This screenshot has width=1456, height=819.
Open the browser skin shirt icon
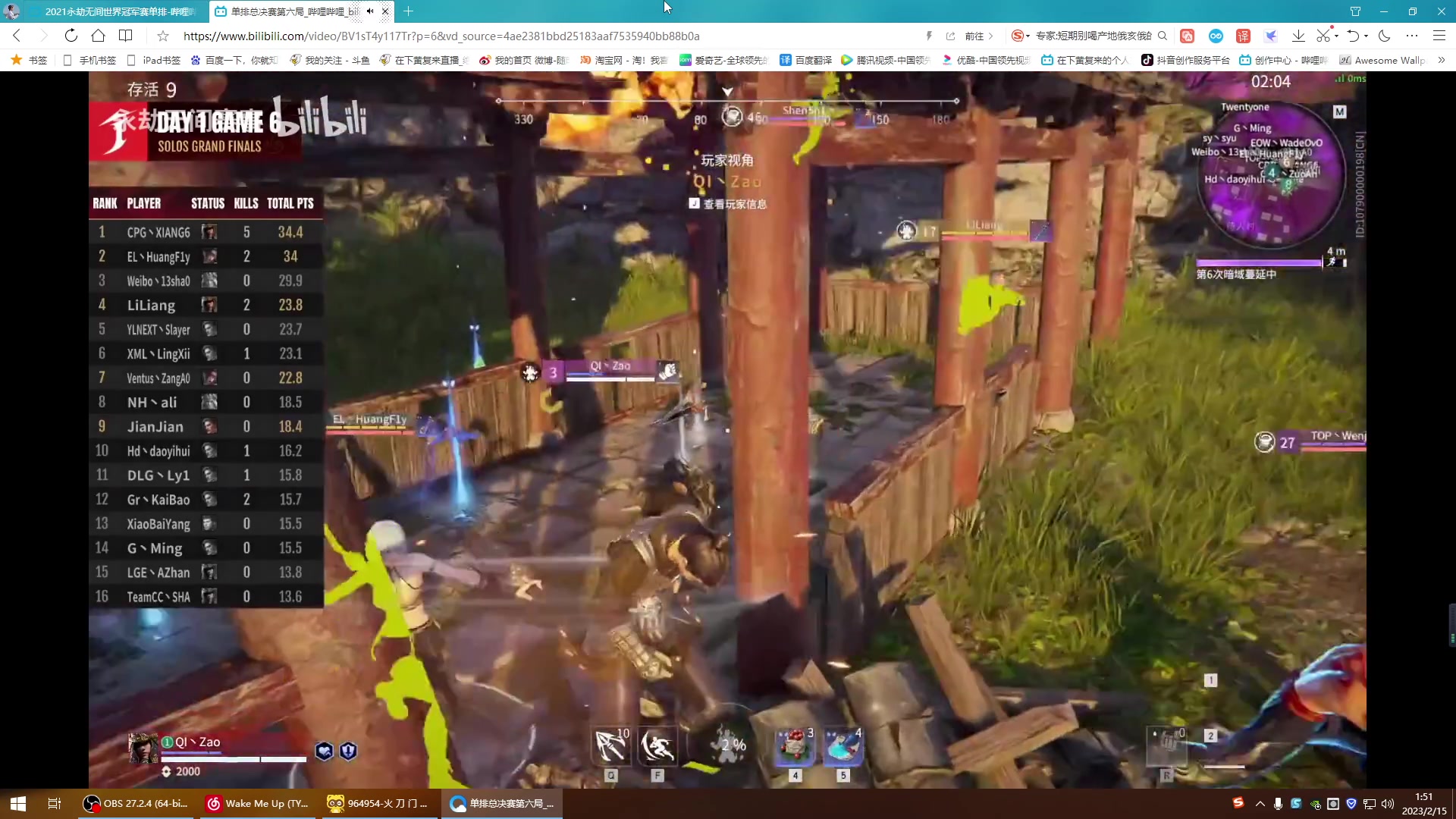point(1355,11)
